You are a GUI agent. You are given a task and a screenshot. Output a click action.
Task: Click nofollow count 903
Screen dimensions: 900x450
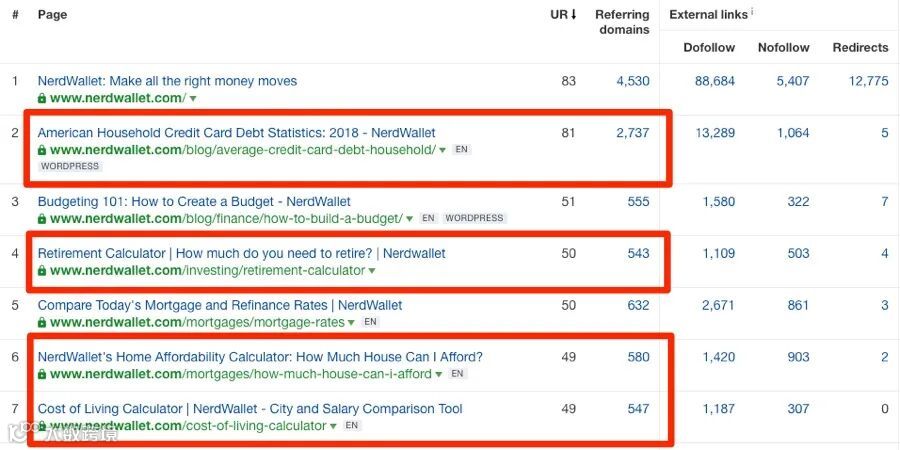(x=798, y=357)
